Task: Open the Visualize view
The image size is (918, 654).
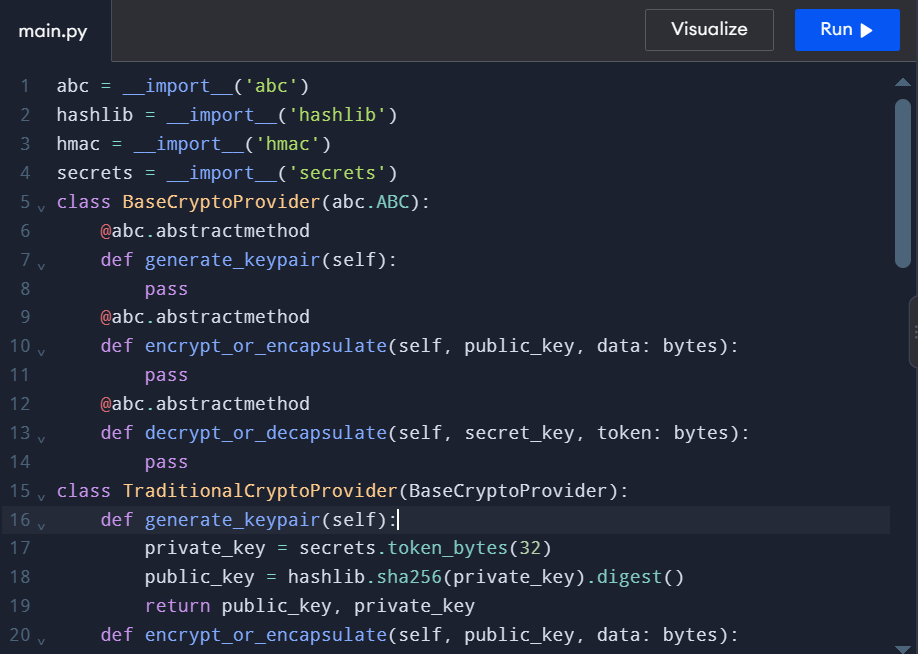Action: point(709,30)
